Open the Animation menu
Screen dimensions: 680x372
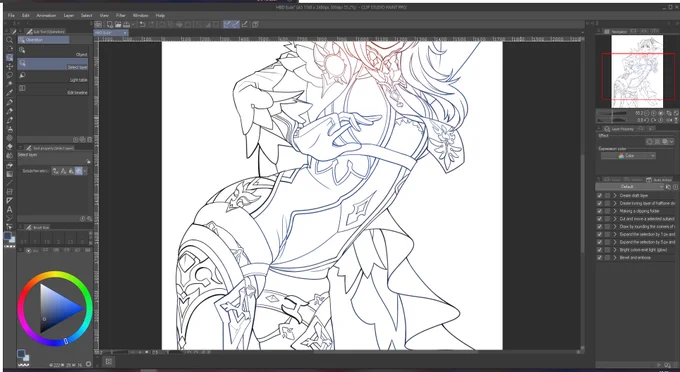click(x=46, y=15)
